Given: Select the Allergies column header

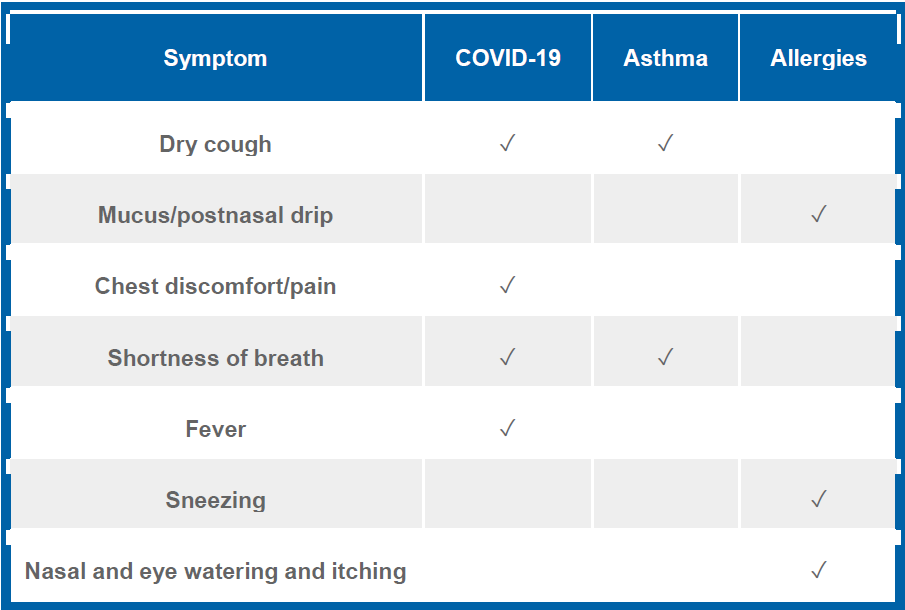Looking at the screenshot, I should point(818,58).
